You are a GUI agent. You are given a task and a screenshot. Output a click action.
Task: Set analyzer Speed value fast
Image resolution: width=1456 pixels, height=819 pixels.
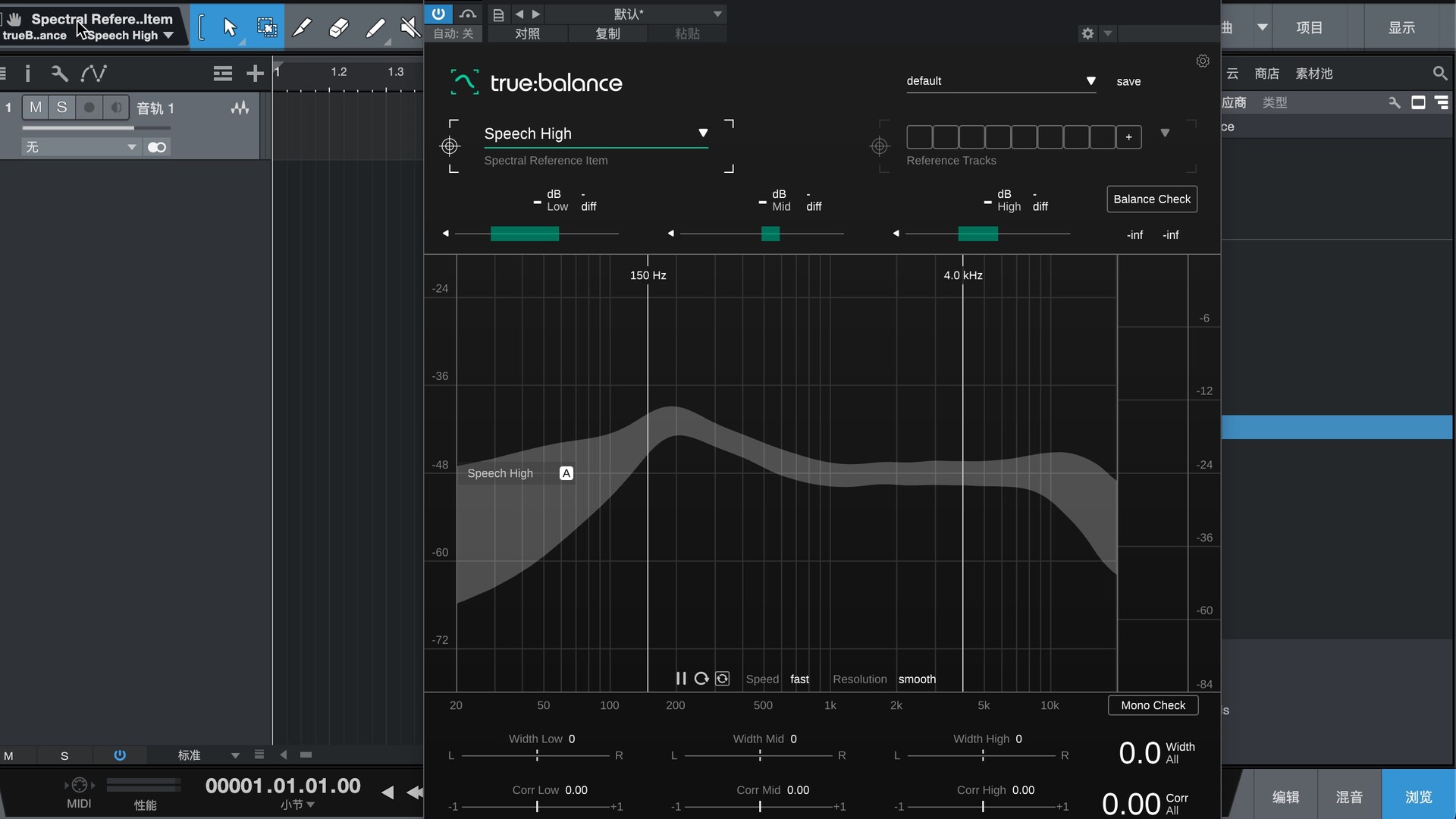coord(799,679)
